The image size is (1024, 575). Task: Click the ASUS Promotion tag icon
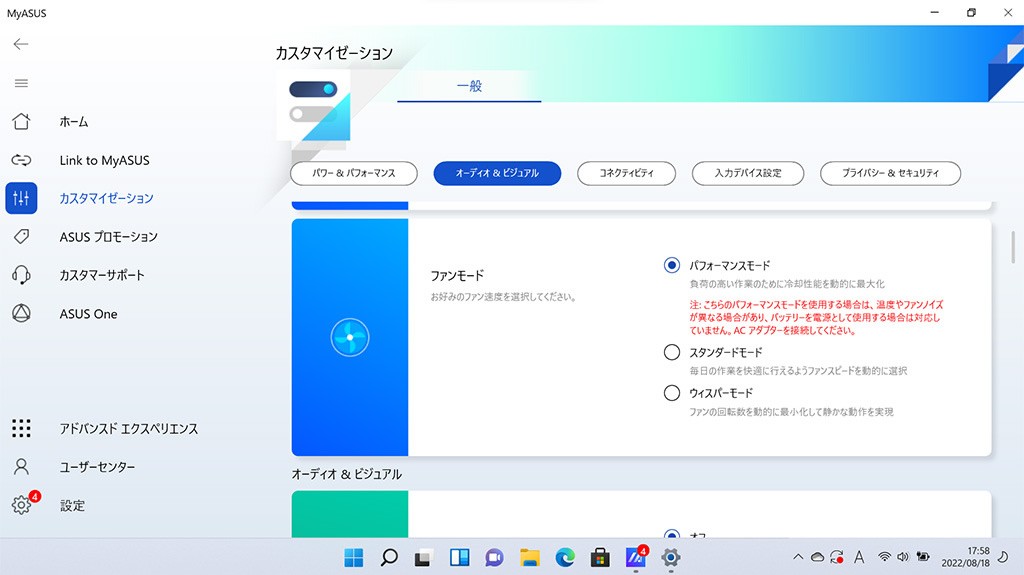click(x=21, y=237)
